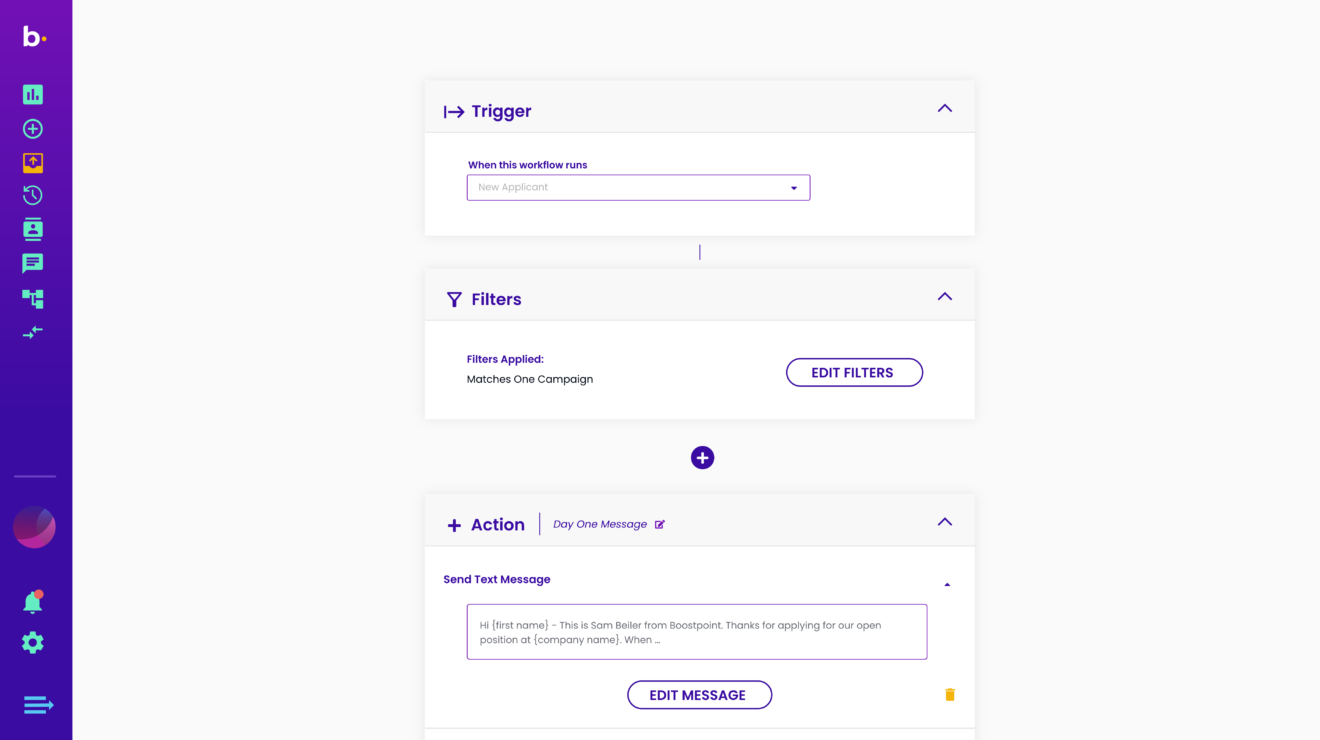Create a new item via the plus circle icon
1320x740 pixels.
click(x=32, y=128)
